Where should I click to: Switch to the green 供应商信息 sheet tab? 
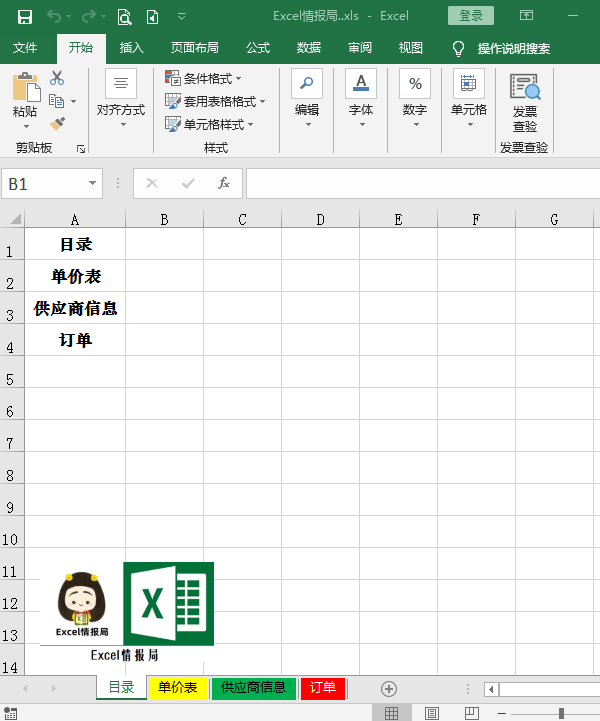click(253, 687)
